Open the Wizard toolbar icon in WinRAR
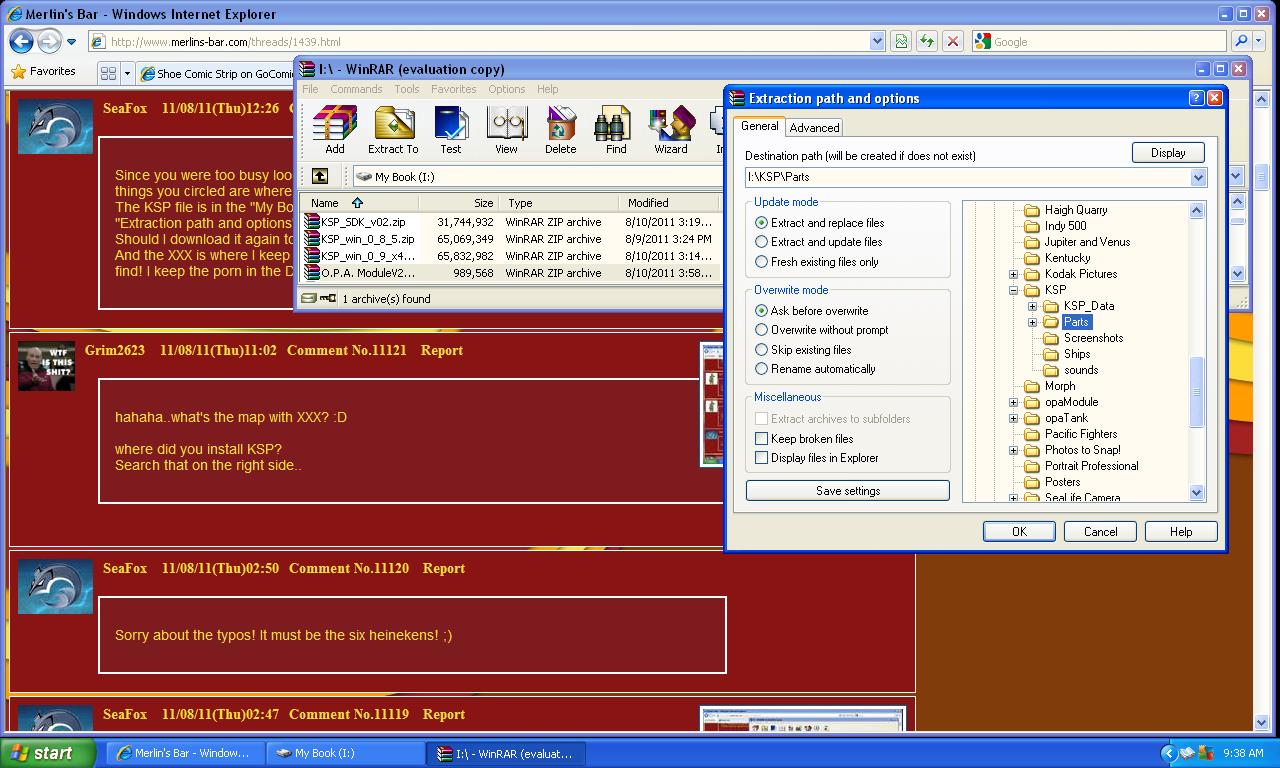1280x768 pixels. coord(671,131)
